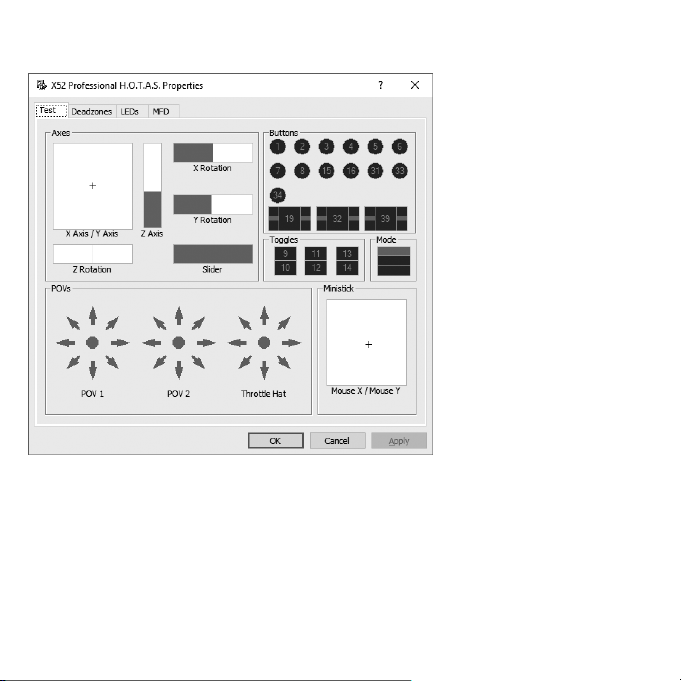This screenshot has height=681, width=681.
Task: Open the MFD tab
Action: [x=163, y=112]
